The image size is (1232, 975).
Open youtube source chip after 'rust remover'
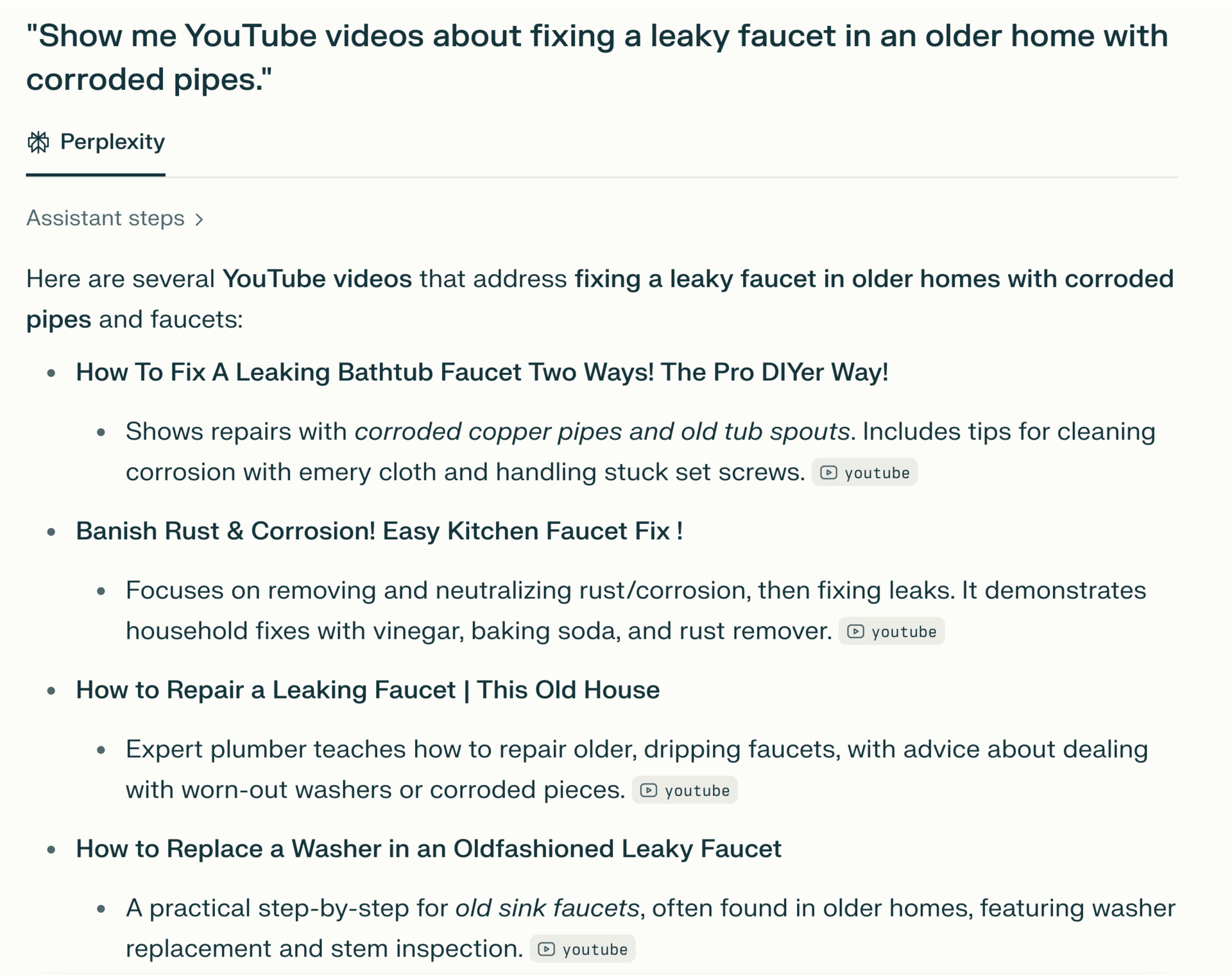point(891,632)
